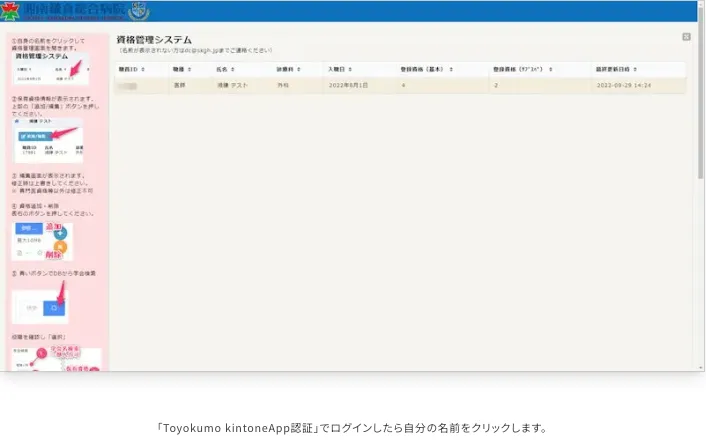
Task: Sort by 登録資格（ｻﾌﾞｽﾍﾟ） column
Action: click(523, 69)
